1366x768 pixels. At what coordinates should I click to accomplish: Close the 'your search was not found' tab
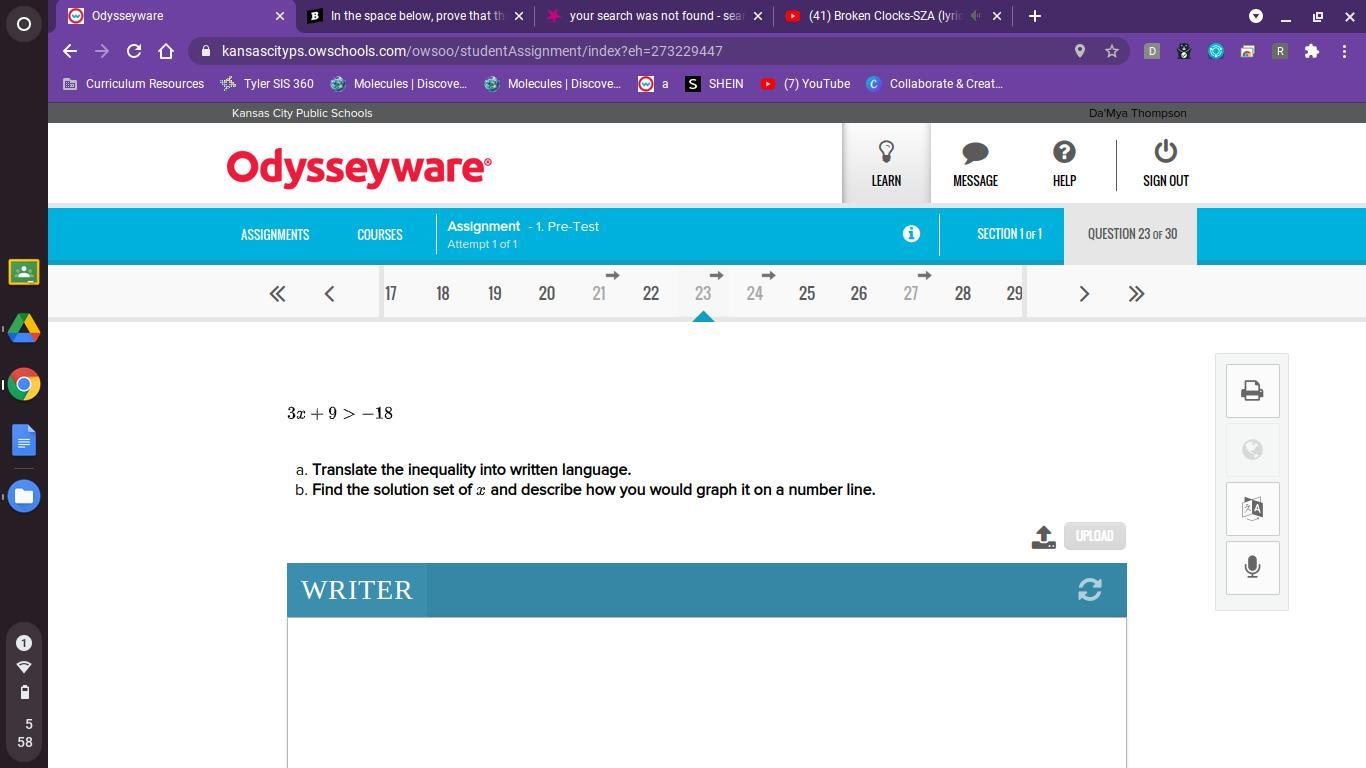click(x=757, y=16)
